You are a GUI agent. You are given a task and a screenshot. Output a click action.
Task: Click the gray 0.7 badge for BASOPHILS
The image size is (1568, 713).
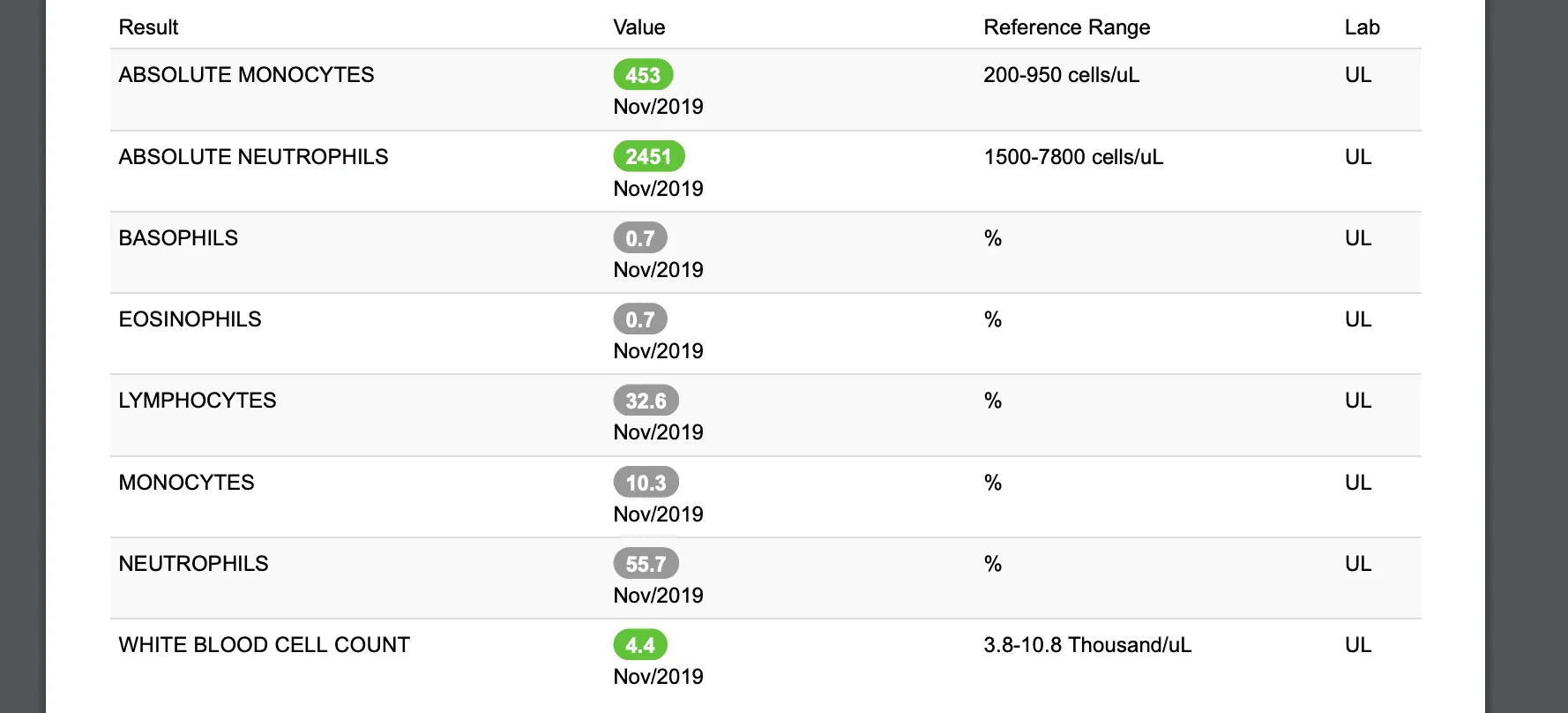click(x=640, y=237)
